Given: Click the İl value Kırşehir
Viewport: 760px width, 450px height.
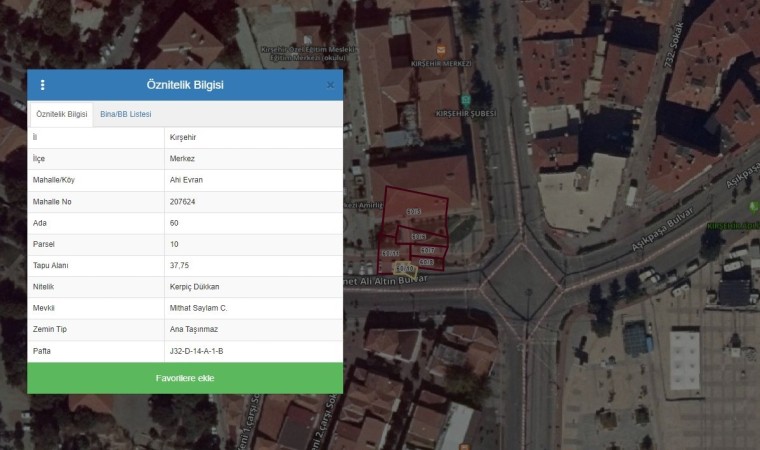Looking at the screenshot, I should point(185,137).
